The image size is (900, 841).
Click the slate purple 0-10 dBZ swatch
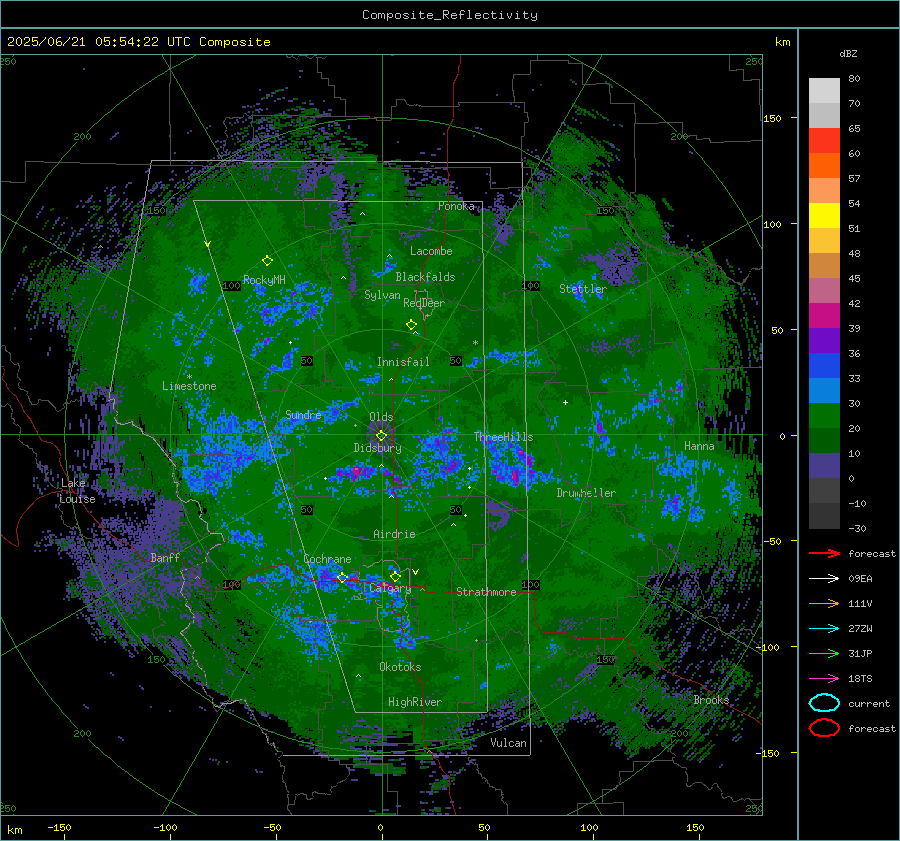point(824,466)
